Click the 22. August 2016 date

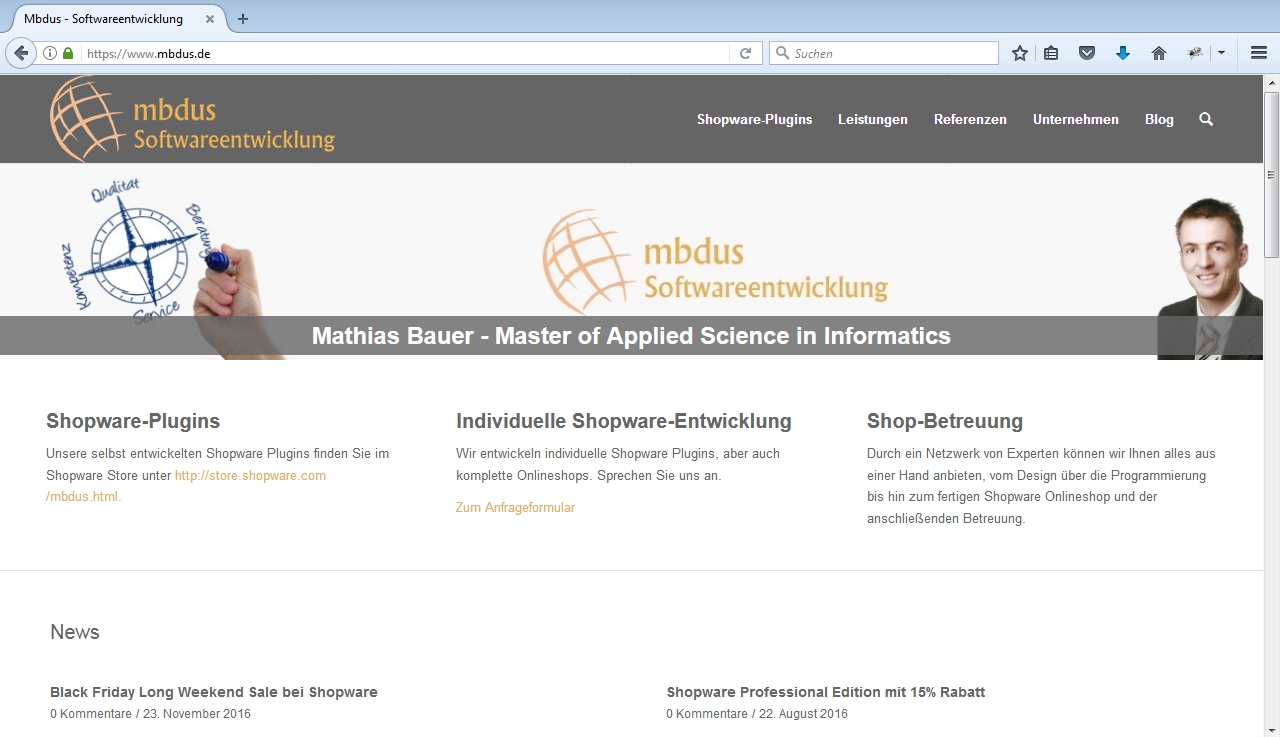pos(803,714)
